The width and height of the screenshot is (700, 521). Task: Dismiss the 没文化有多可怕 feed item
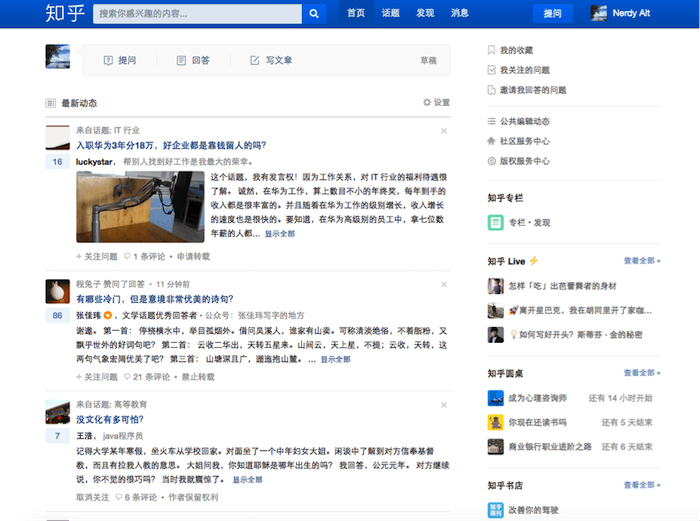pyautogui.click(x=444, y=405)
